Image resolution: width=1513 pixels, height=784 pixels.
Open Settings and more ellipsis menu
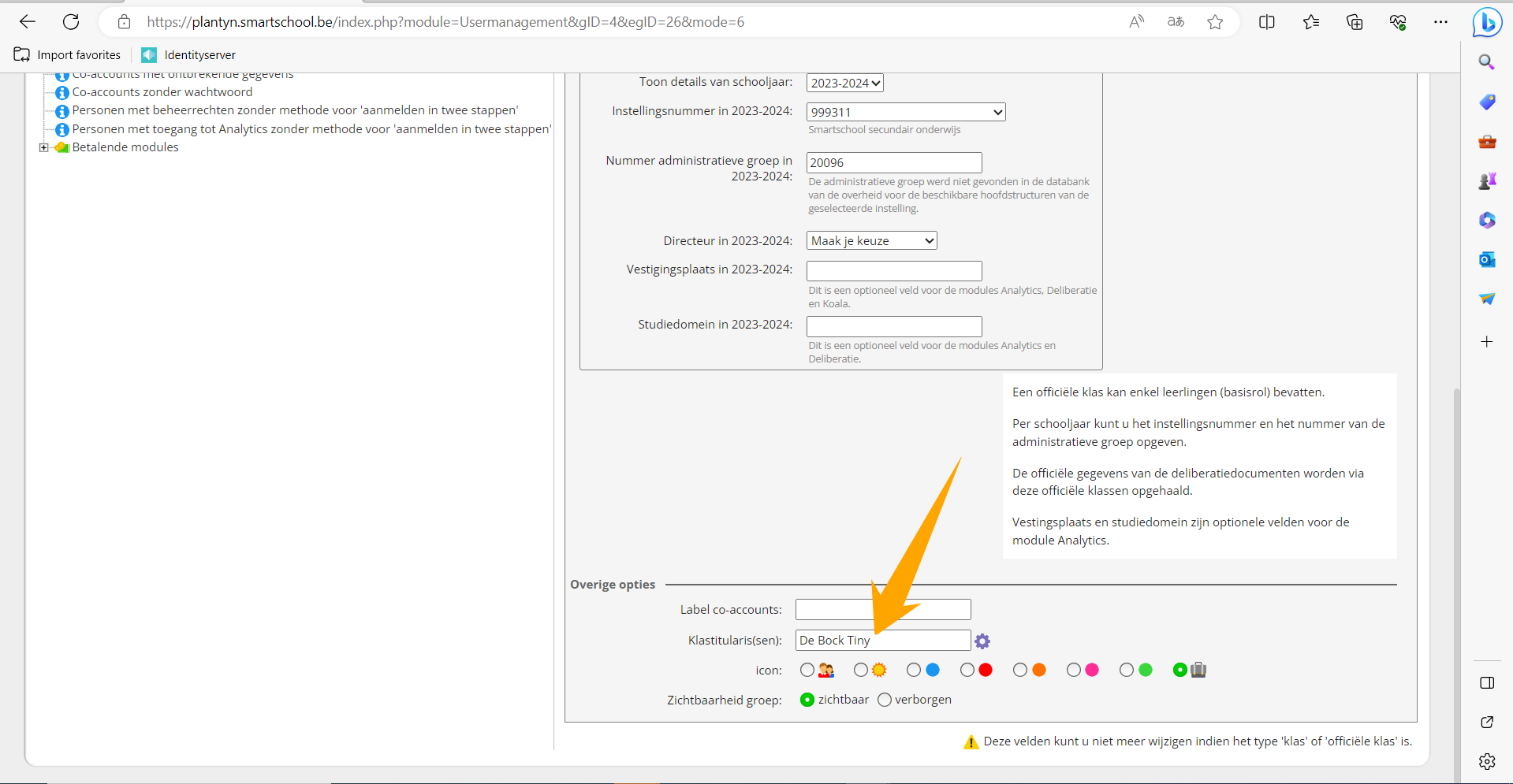pos(1440,22)
